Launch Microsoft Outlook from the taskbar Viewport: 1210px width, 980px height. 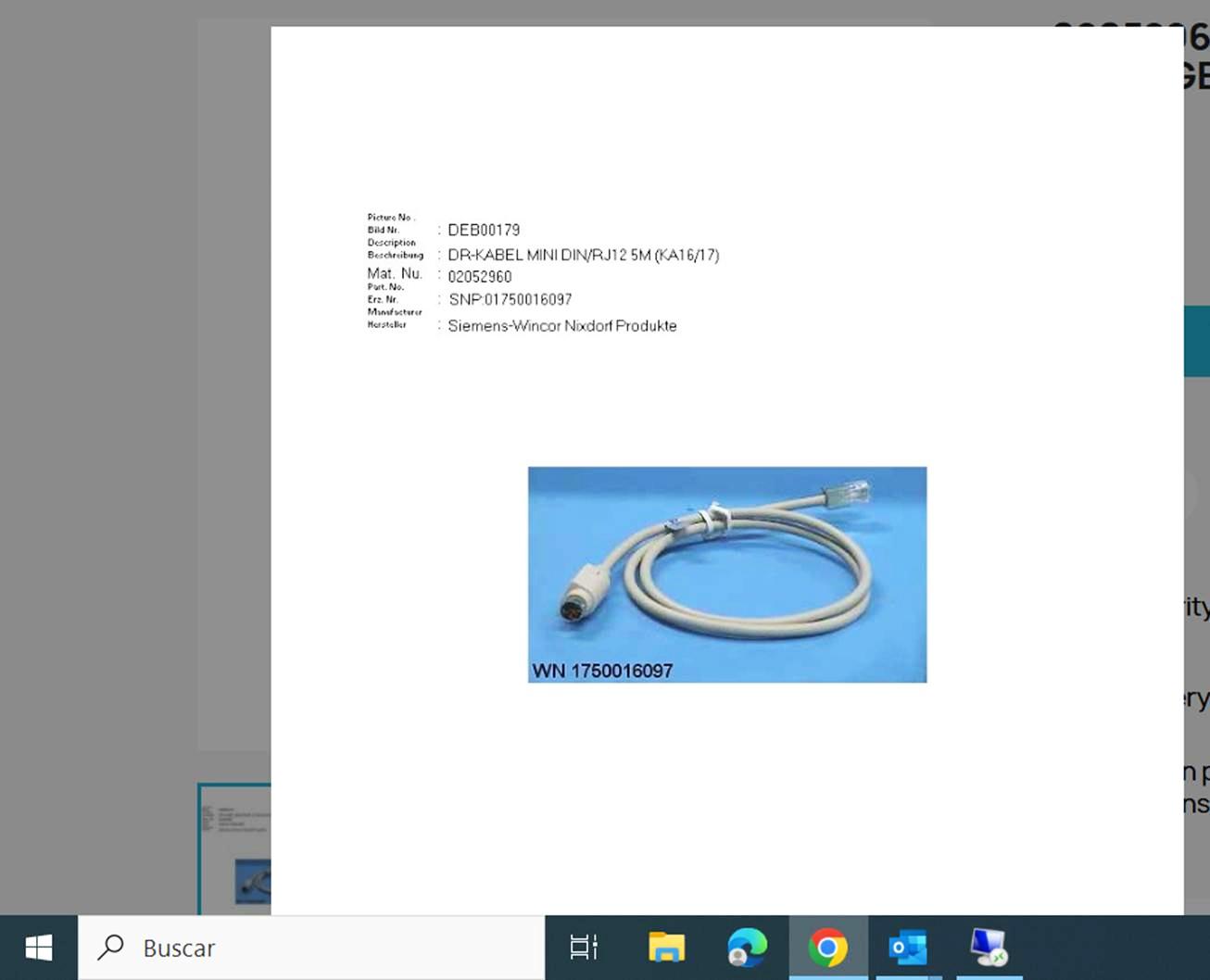coord(908,947)
